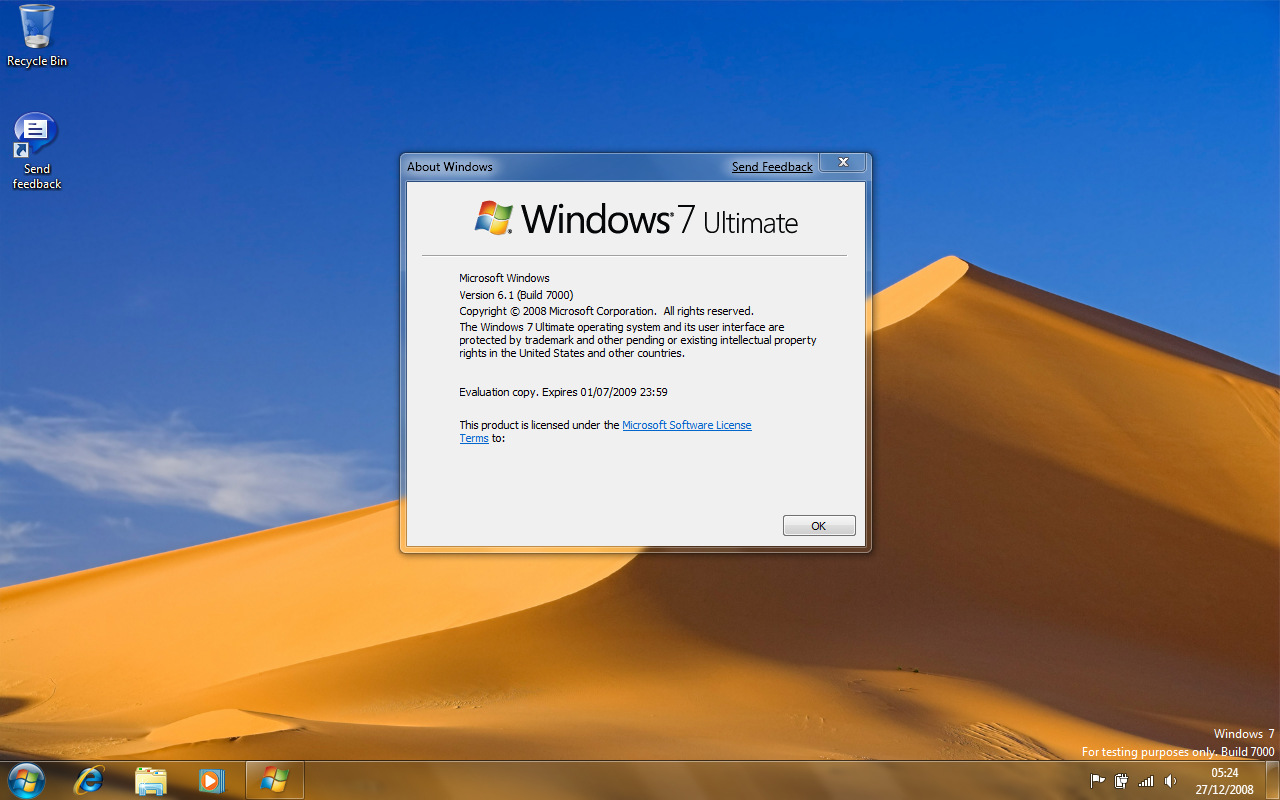
Task: Open the network signal tray icon
Action: (x=1146, y=781)
